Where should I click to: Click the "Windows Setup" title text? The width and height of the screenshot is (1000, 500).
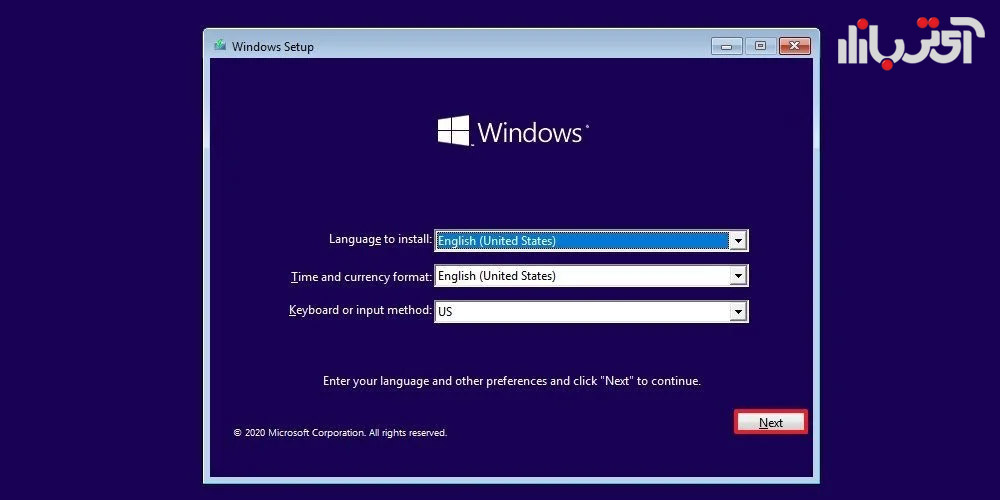[x=273, y=47]
